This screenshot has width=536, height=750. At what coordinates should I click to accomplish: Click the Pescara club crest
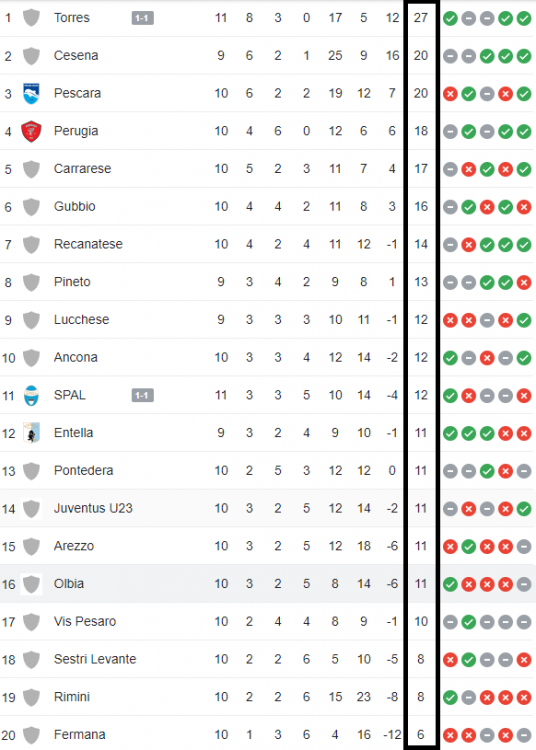pyautogui.click(x=31, y=93)
